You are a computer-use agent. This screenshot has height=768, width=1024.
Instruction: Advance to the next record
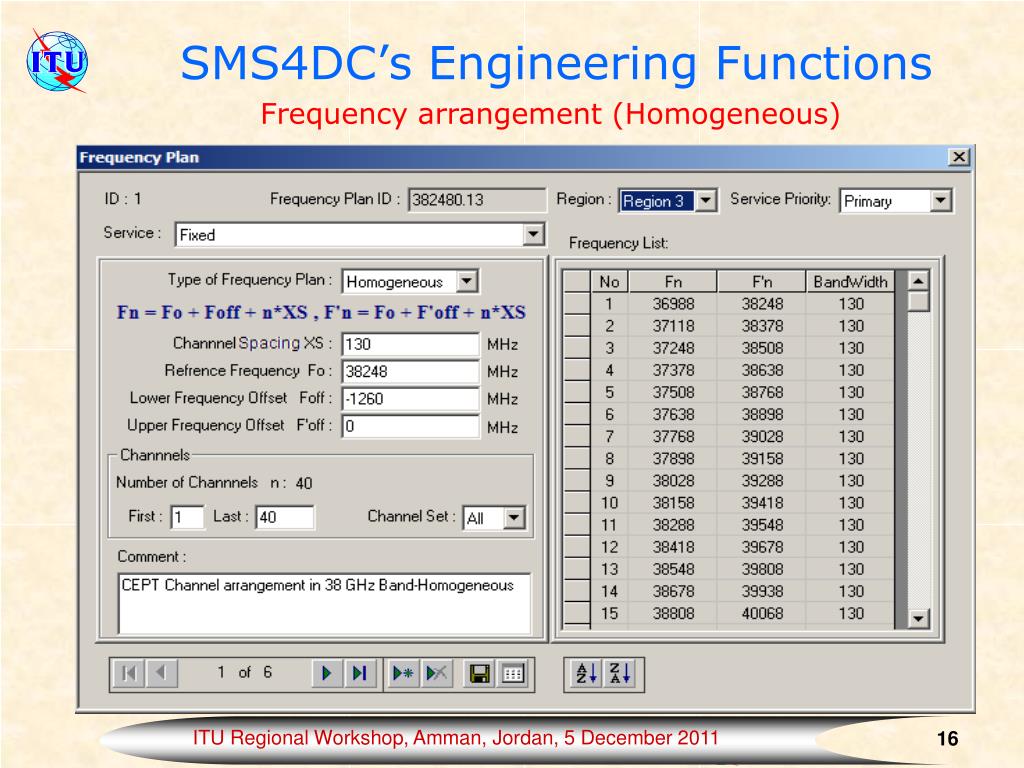point(327,673)
